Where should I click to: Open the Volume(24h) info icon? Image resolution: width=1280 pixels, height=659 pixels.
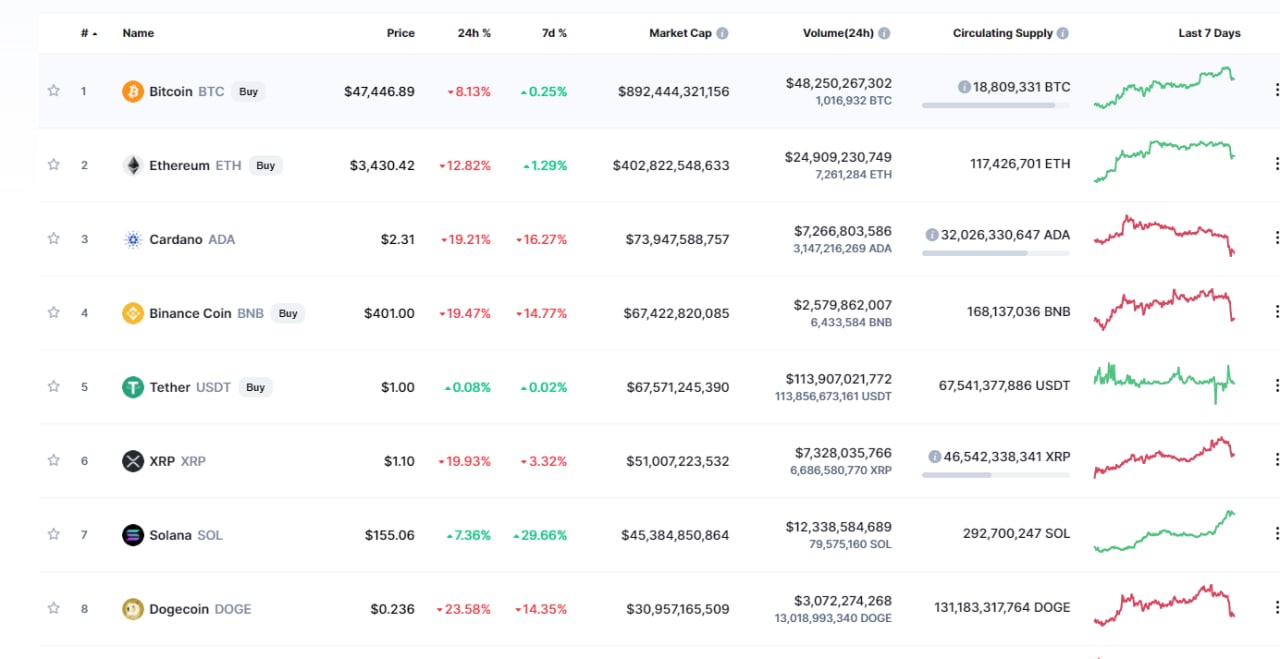tap(884, 33)
